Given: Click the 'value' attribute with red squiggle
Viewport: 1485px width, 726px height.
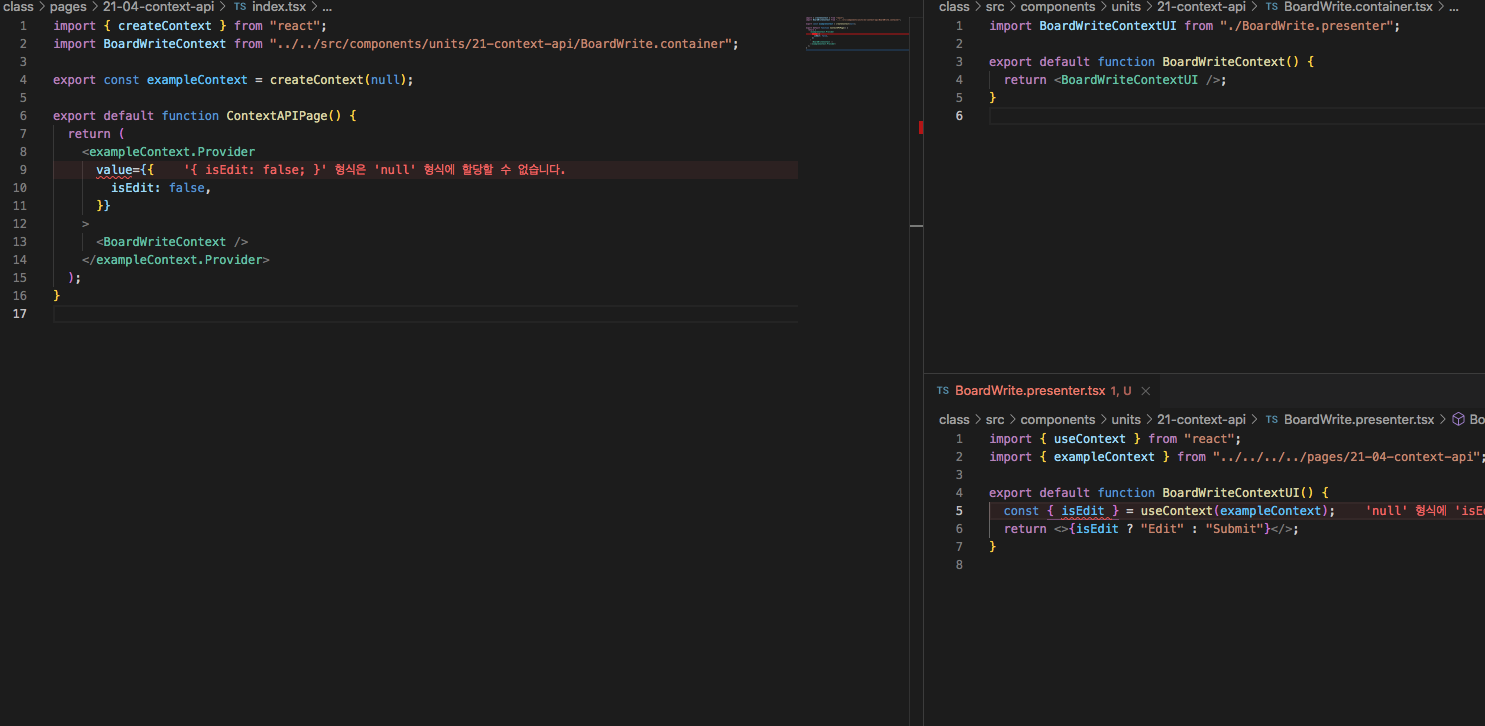Looking at the screenshot, I should [x=115, y=170].
